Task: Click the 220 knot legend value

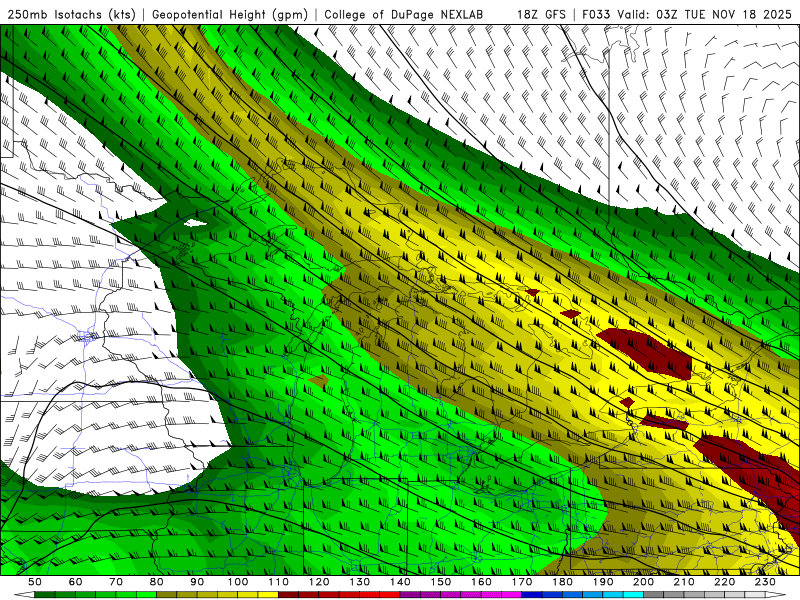Action: click(x=724, y=582)
